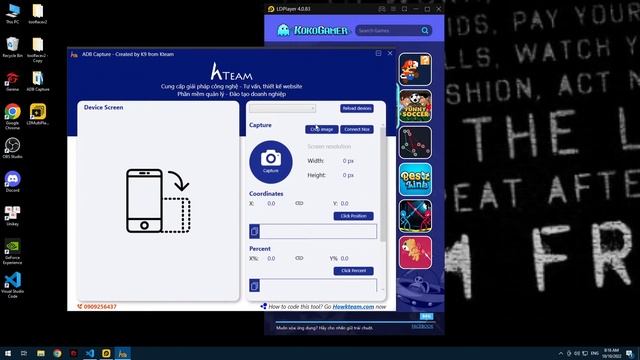Open the Recycle Bin desktop icon
The image size is (640, 360).
tap(13, 47)
